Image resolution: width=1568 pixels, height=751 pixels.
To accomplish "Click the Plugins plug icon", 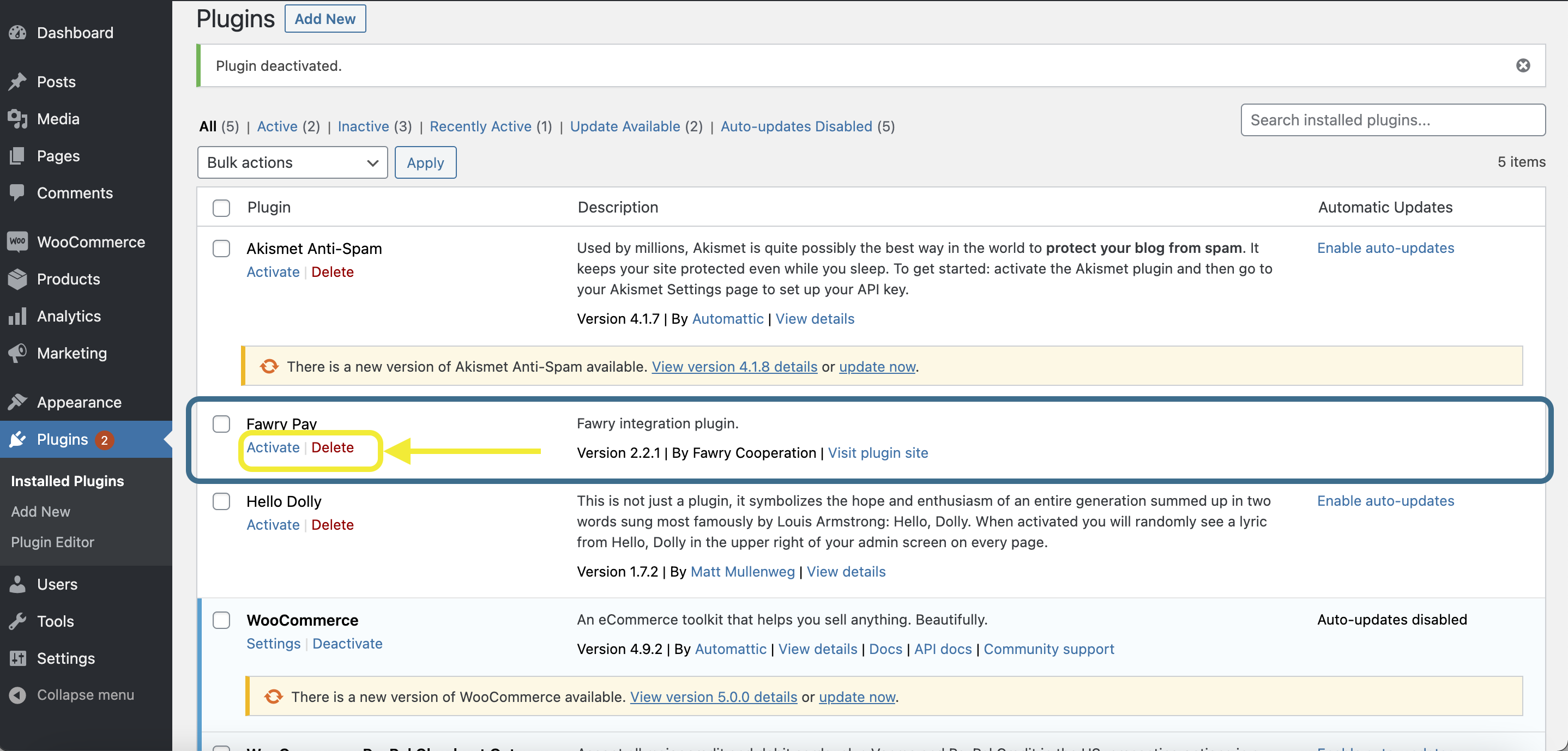I will [x=17, y=439].
